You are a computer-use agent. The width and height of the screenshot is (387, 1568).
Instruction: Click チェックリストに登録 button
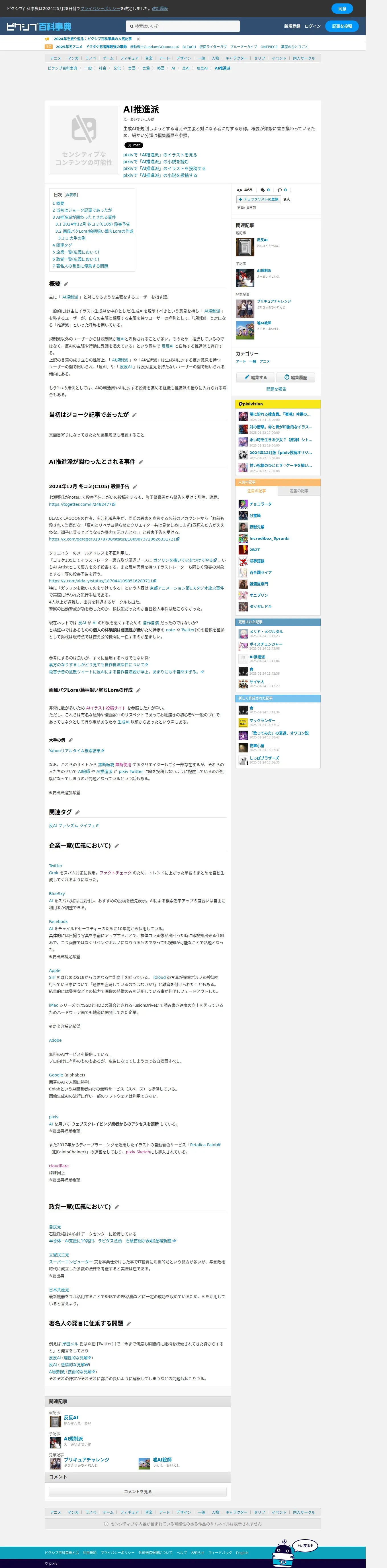point(259,199)
